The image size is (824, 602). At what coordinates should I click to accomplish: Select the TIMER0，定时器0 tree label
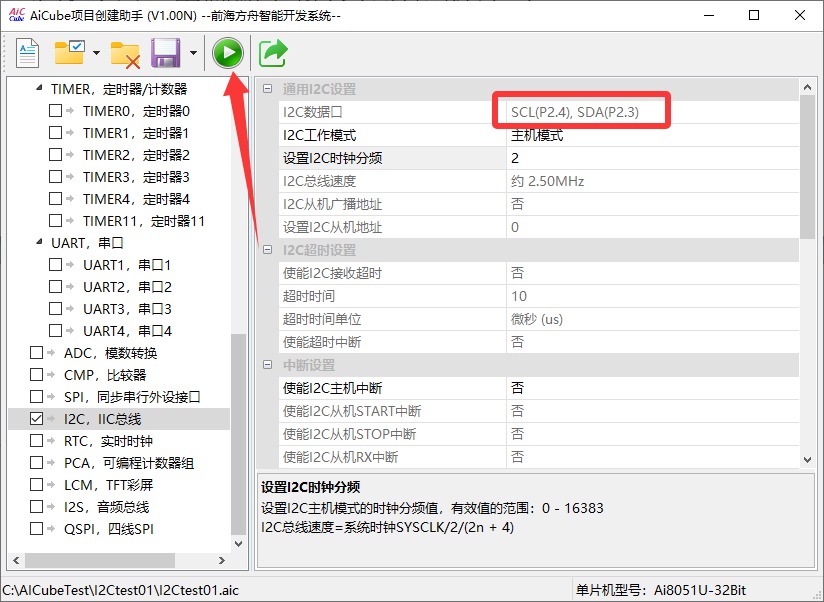136,110
